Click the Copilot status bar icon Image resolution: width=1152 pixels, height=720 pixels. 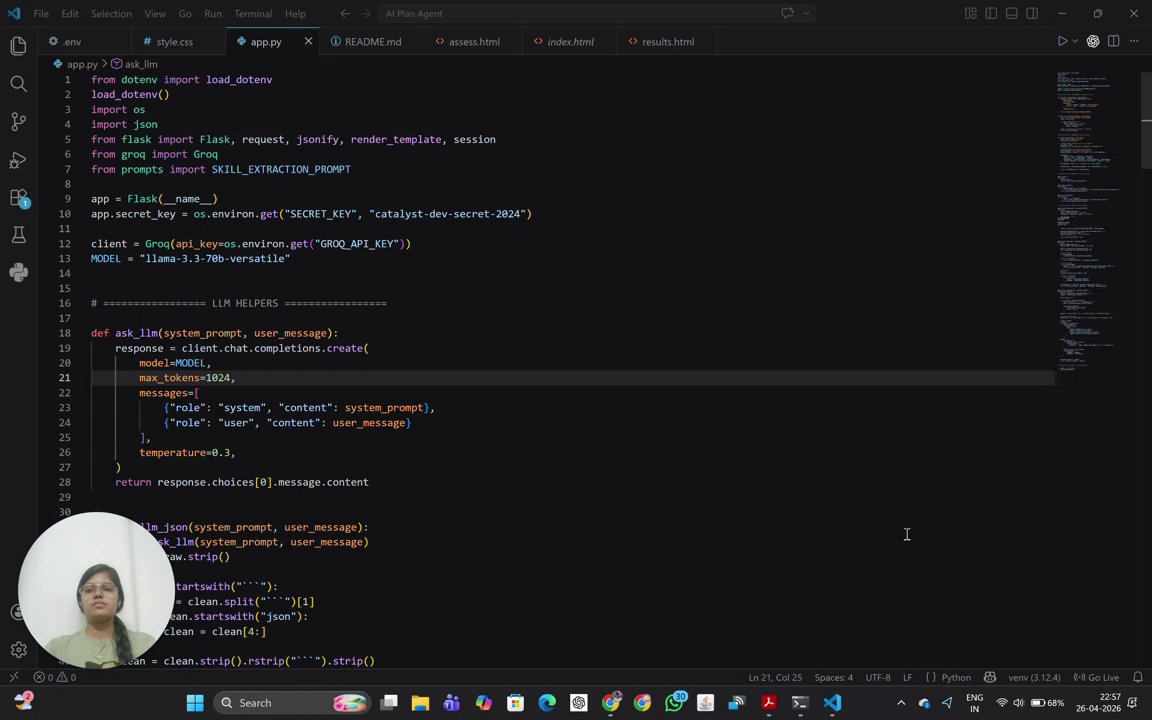(x=990, y=677)
